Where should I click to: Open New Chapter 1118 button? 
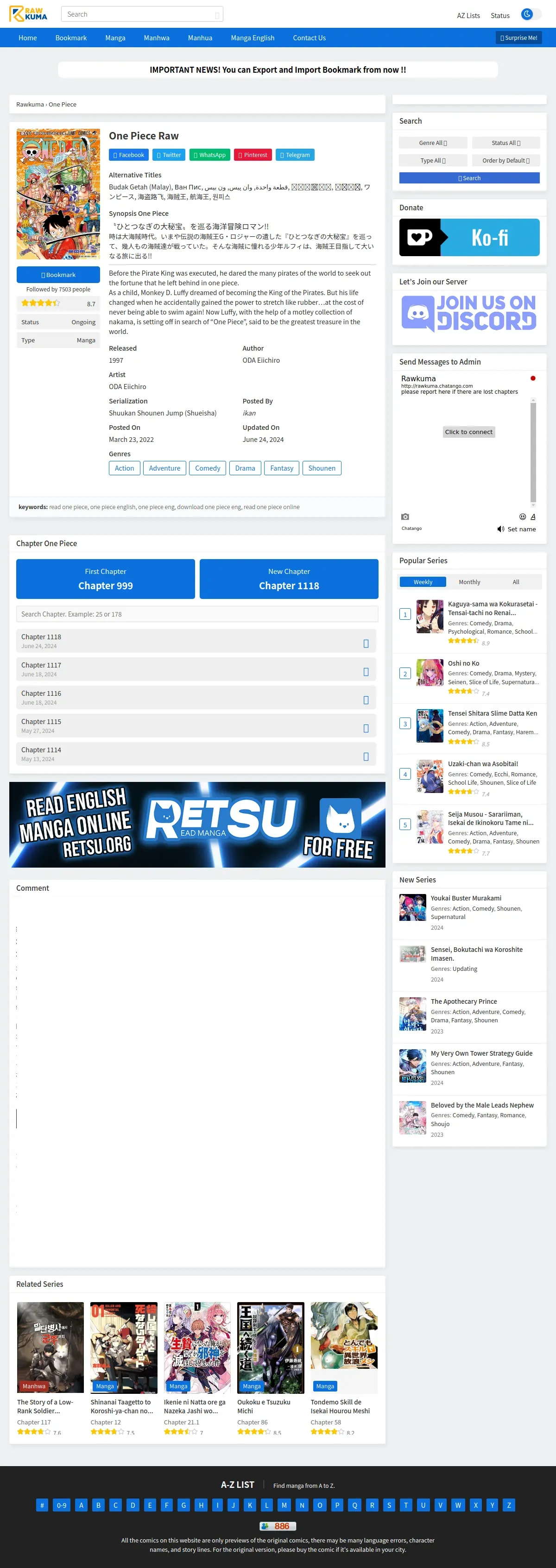coord(289,579)
